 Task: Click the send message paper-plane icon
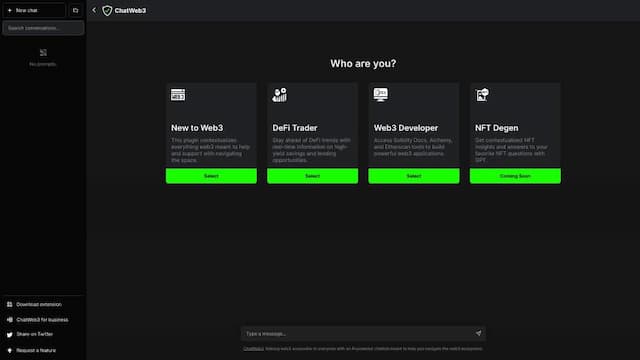pos(478,333)
